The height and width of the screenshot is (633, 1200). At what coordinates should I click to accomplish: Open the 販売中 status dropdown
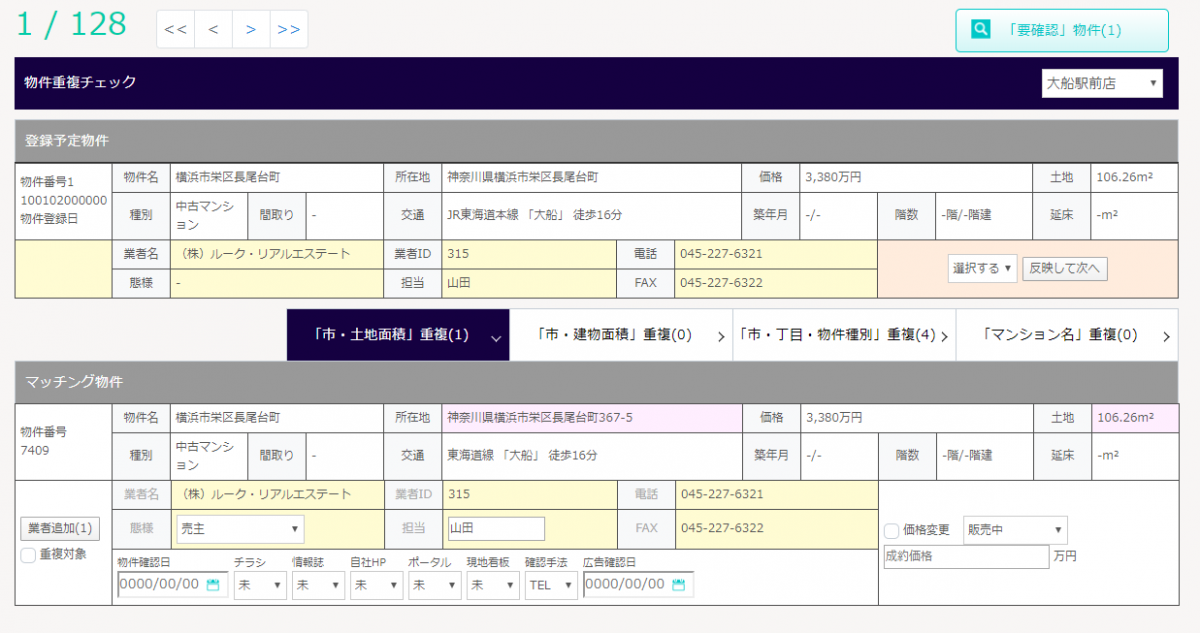(1014, 530)
